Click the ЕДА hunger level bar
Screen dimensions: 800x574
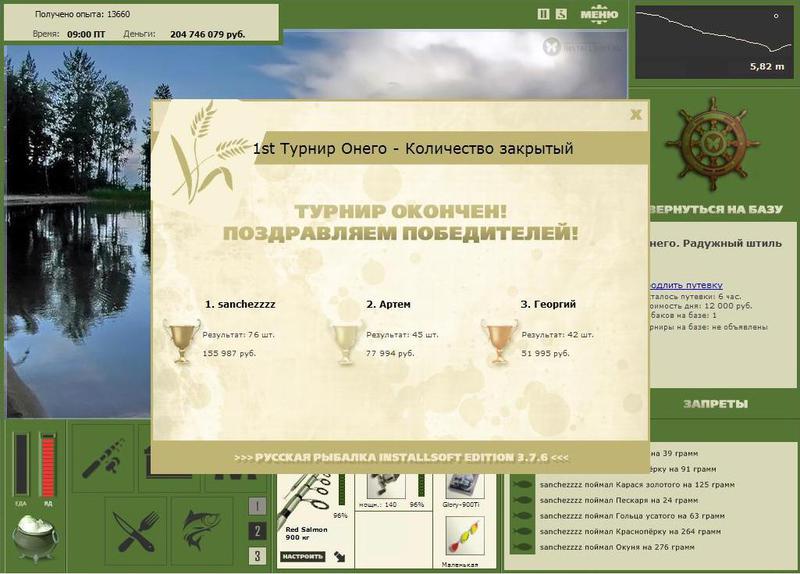pos(21,464)
